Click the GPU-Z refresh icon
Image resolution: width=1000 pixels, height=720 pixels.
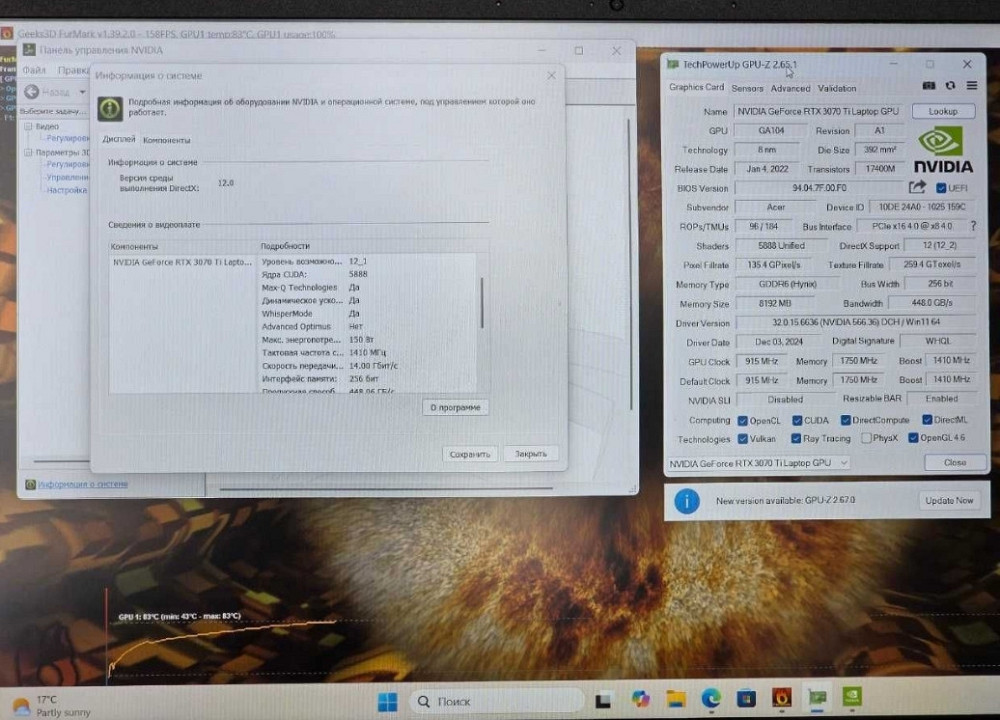tap(950, 87)
